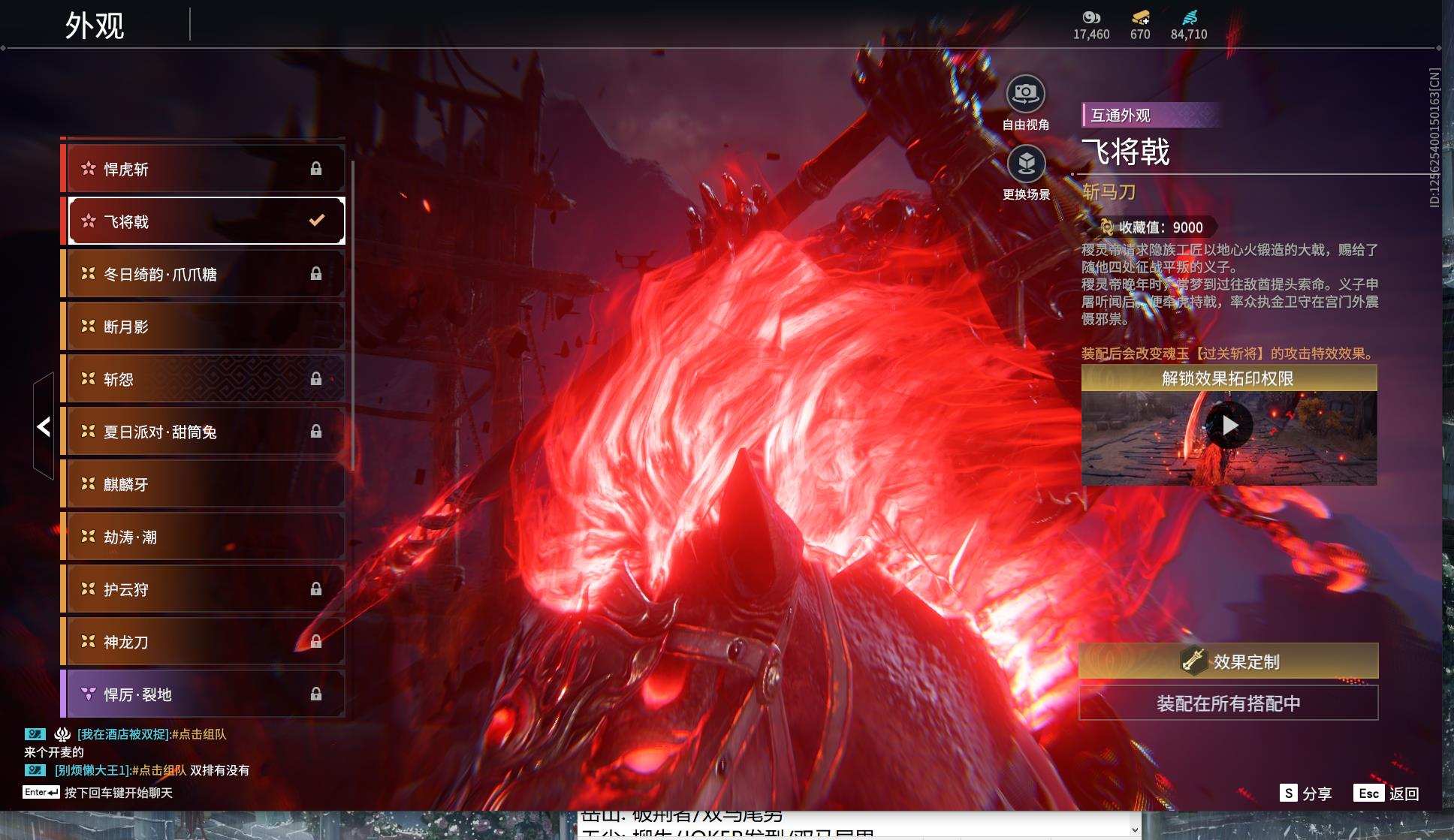Select the 悍厉·裂地 skin
This screenshot has width=1454, height=840.
click(203, 694)
